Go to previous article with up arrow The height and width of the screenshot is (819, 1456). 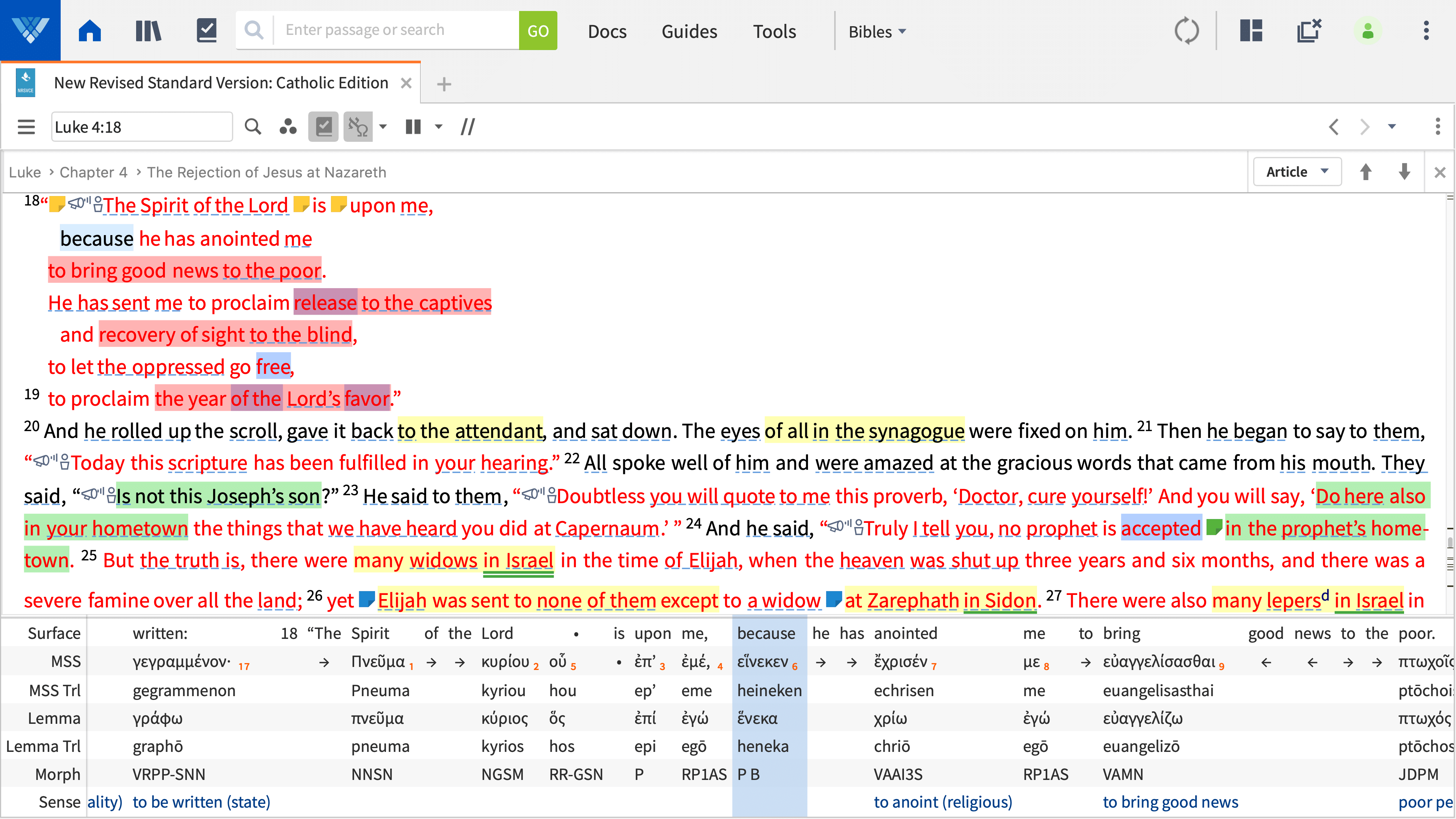point(1365,172)
